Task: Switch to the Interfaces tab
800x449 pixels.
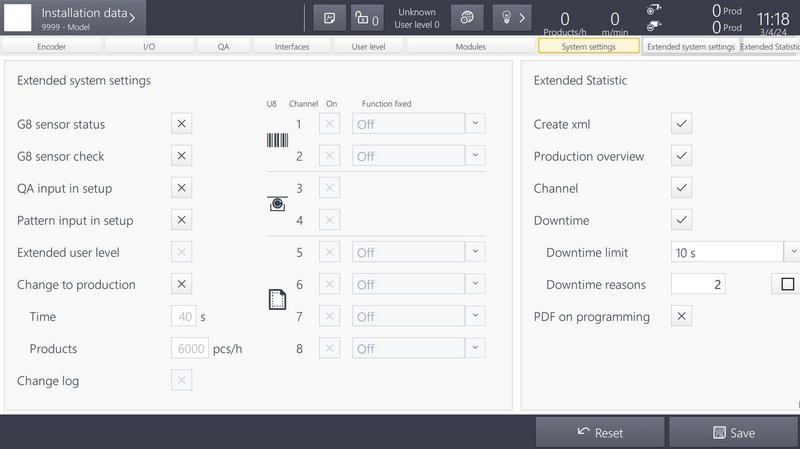Action: click(292, 46)
